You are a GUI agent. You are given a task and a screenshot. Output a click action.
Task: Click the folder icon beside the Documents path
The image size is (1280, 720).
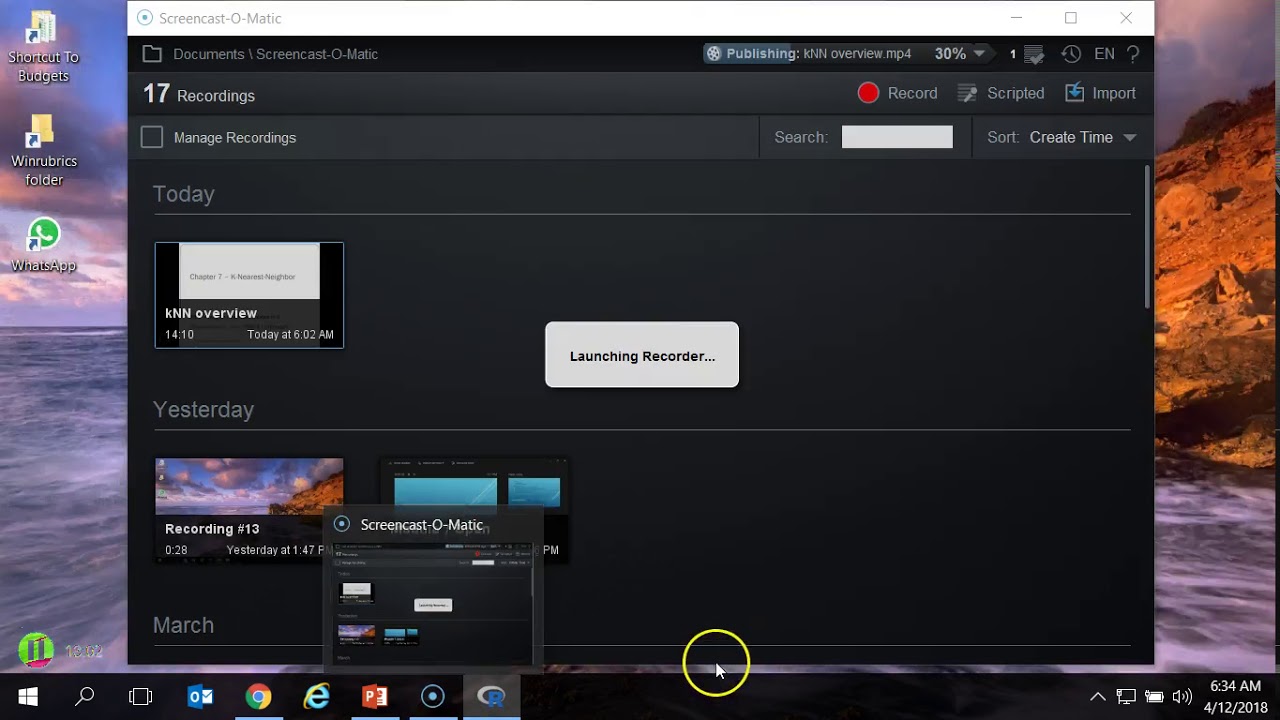(152, 54)
